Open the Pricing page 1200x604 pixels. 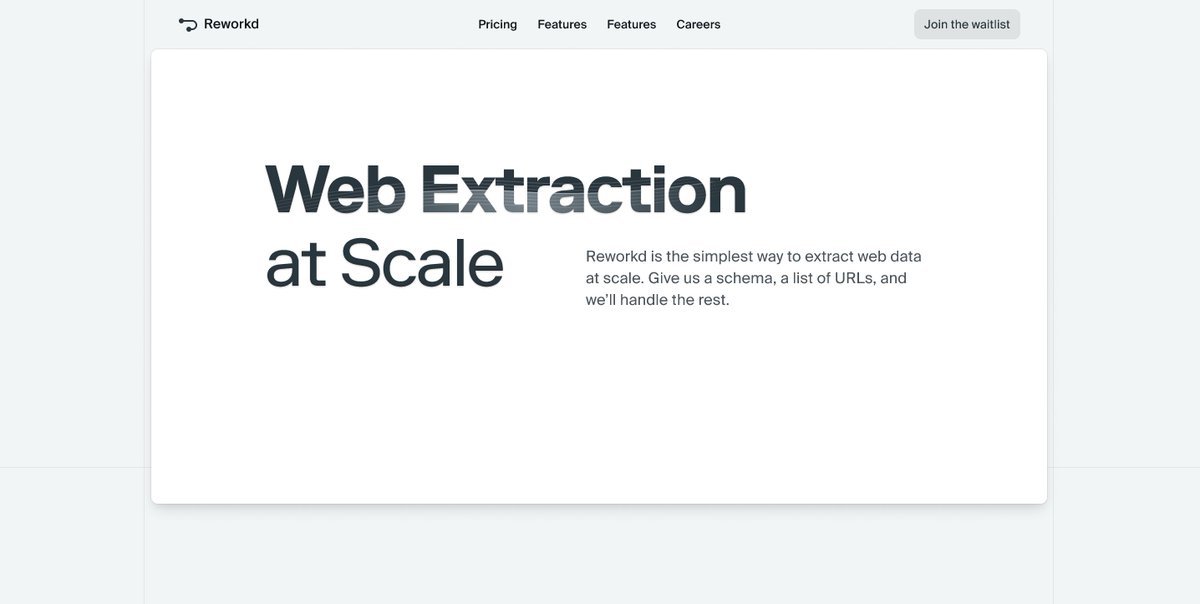(x=498, y=24)
